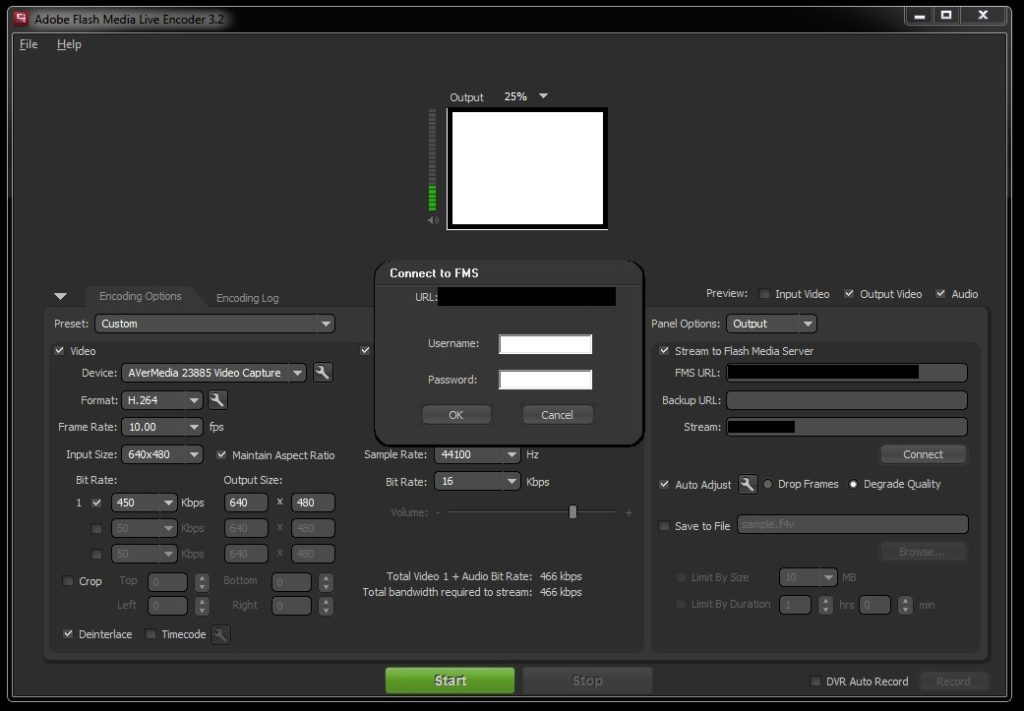This screenshot has height=711, width=1024.
Task: Click the Crop Top stepper arrows
Action: (202, 582)
